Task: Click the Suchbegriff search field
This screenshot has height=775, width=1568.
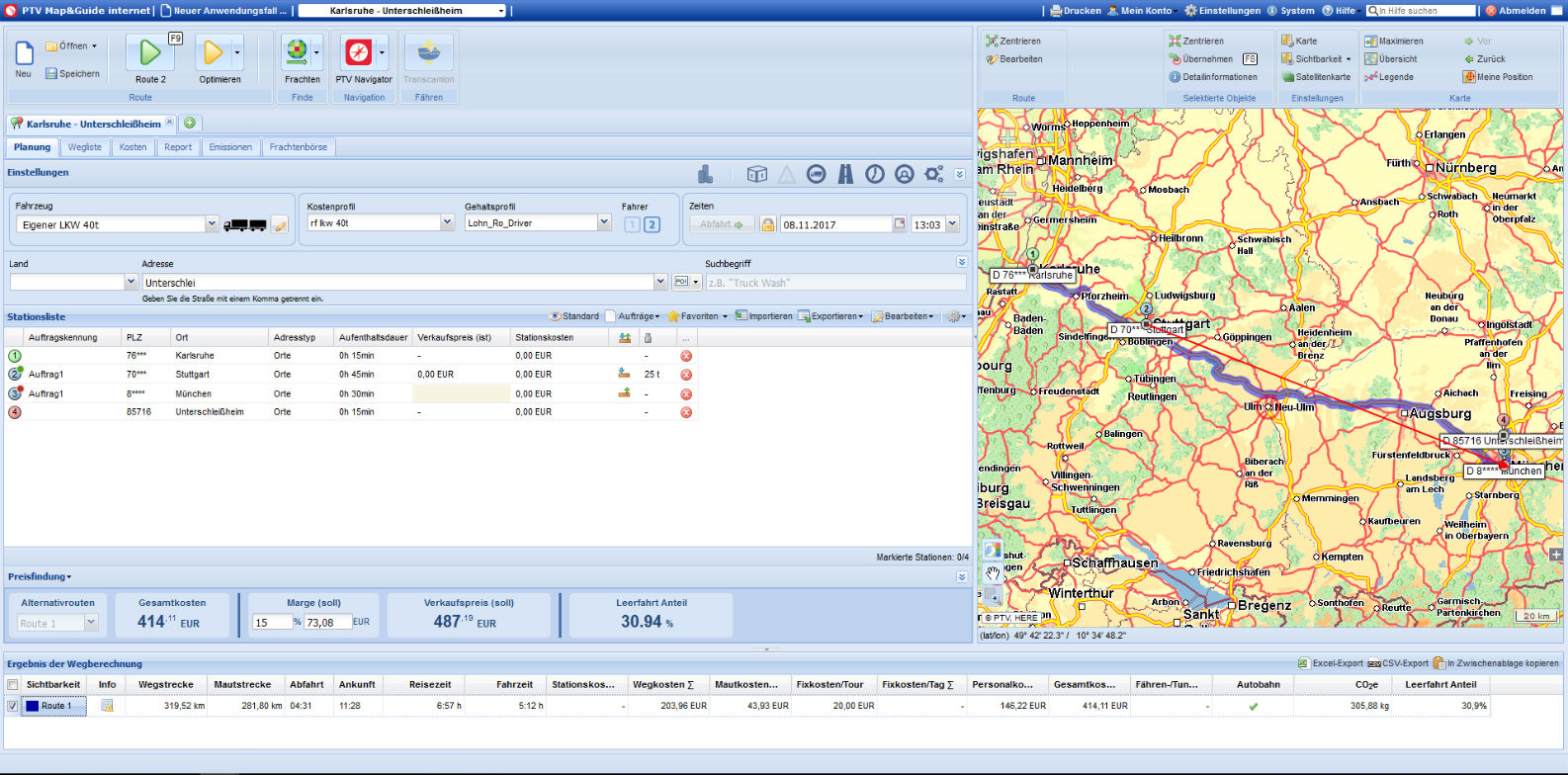Action: [x=835, y=283]
